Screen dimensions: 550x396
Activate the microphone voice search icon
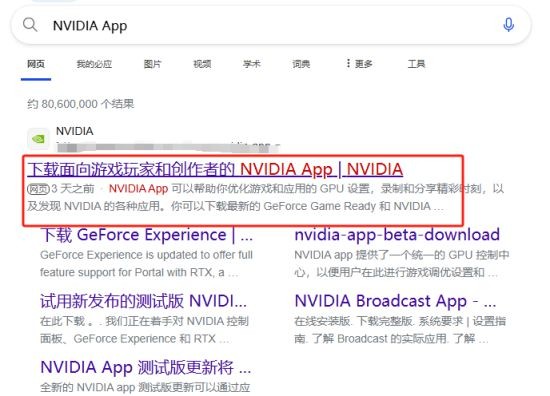508,25
